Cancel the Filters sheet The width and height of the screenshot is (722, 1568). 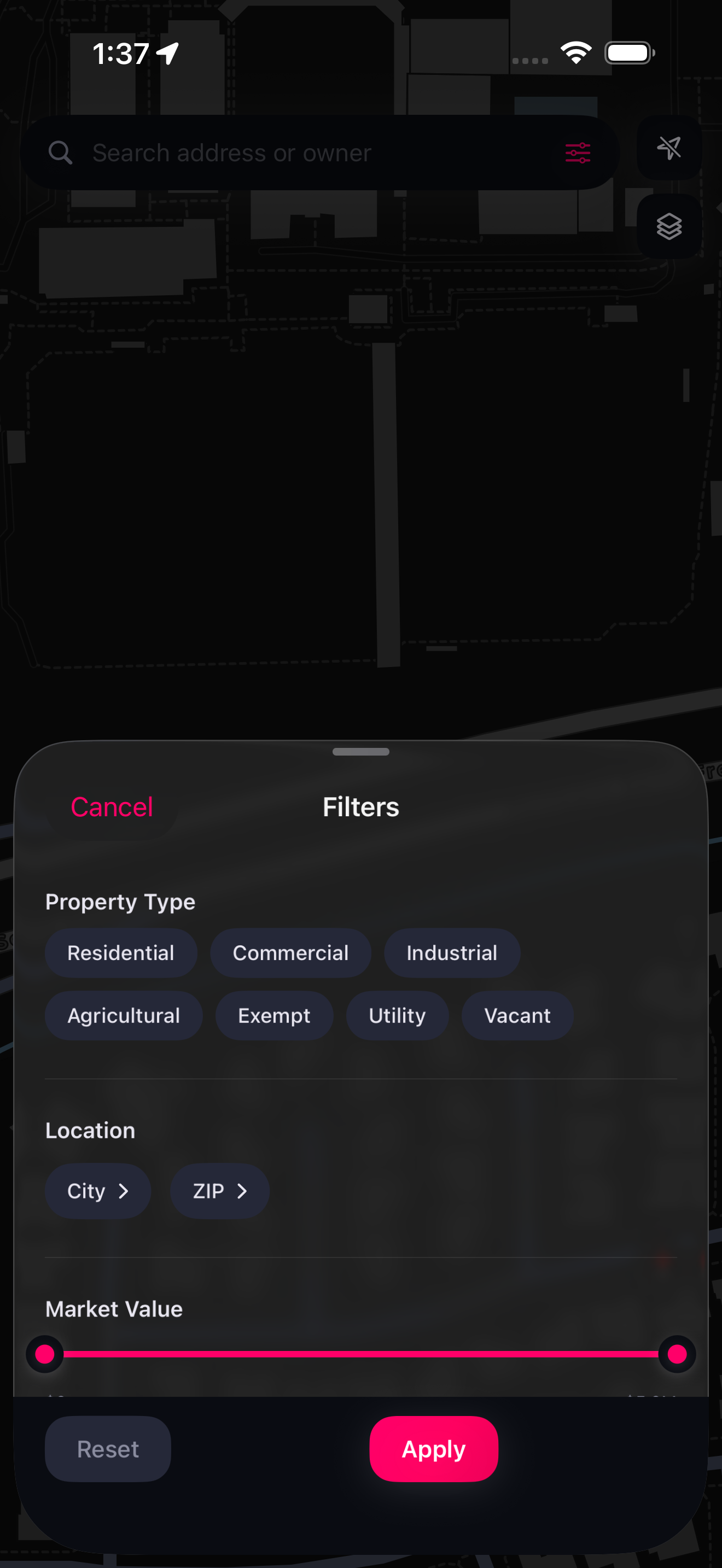point(112,806)
